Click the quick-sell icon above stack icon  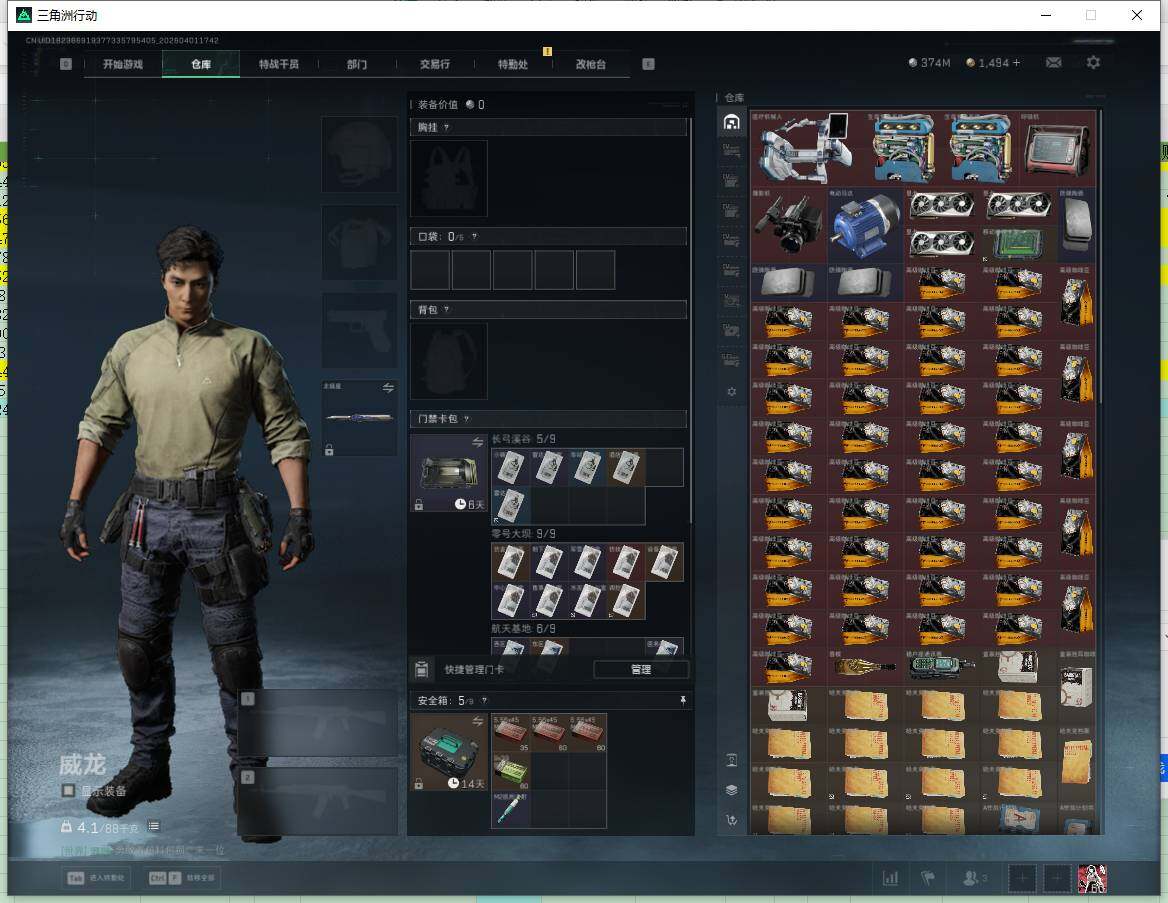coord(731,760)
